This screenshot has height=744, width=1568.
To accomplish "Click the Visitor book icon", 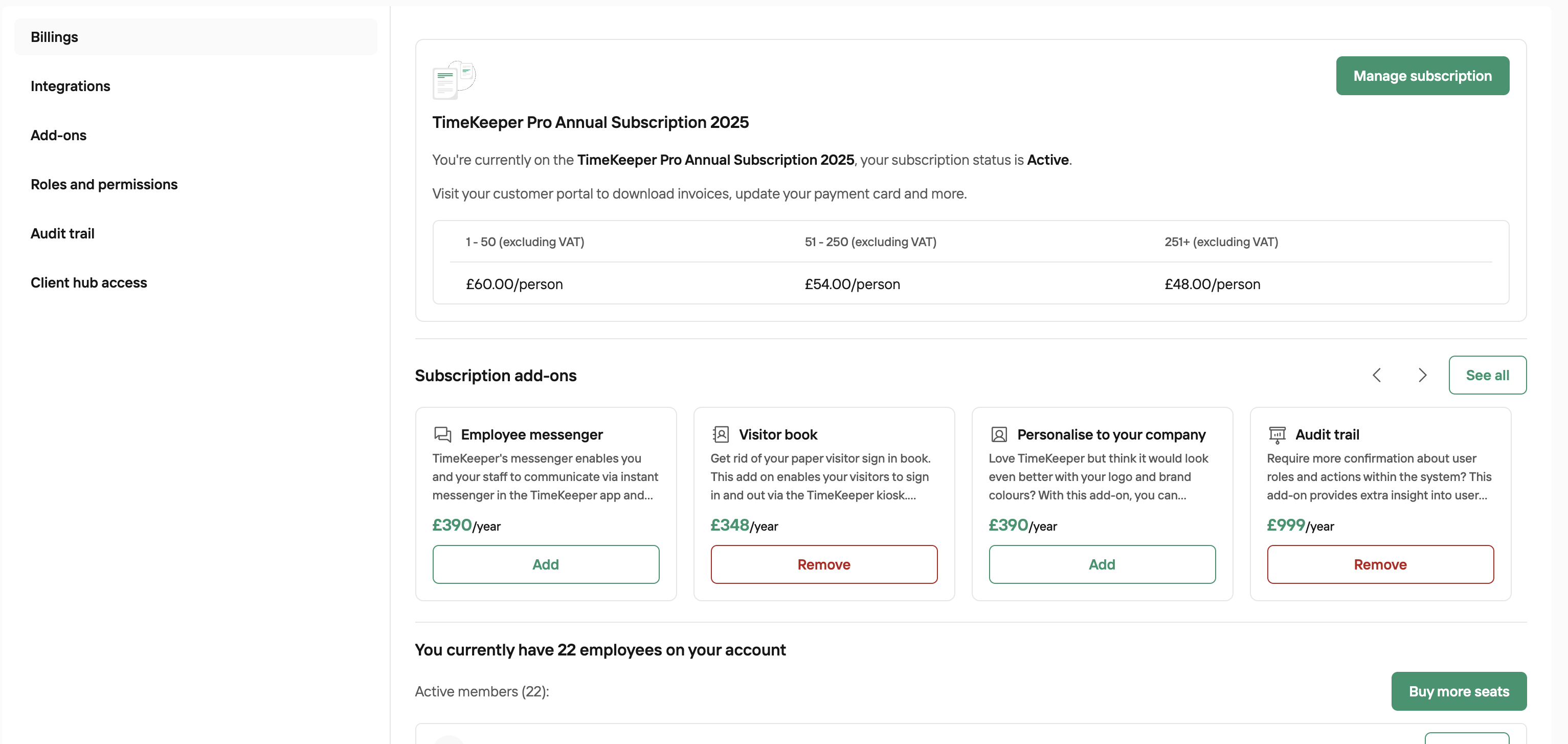I will [x=721, y=434].
